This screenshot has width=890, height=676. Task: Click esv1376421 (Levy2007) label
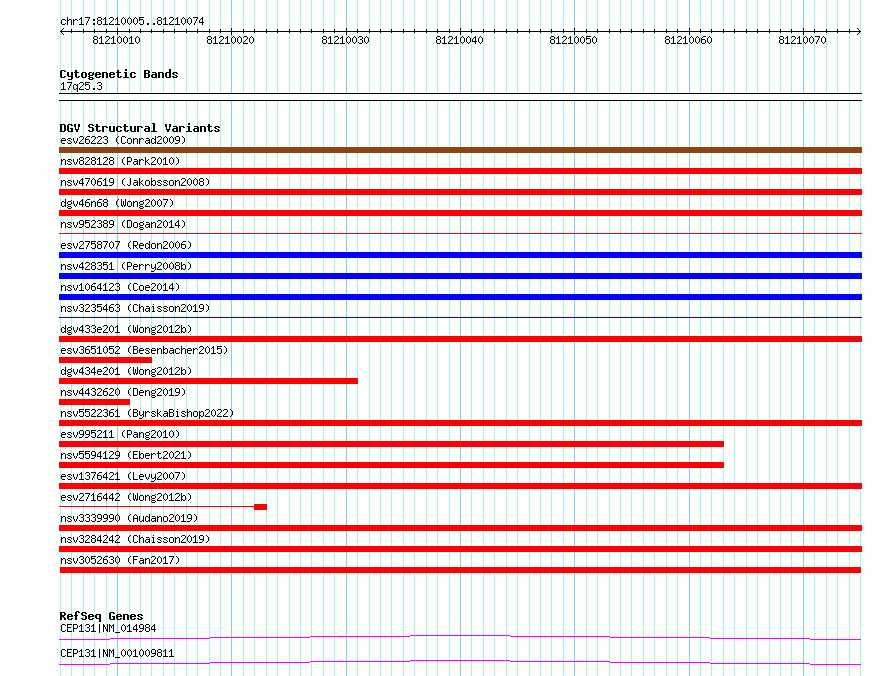pyautogui.click(x=123, y=476)
